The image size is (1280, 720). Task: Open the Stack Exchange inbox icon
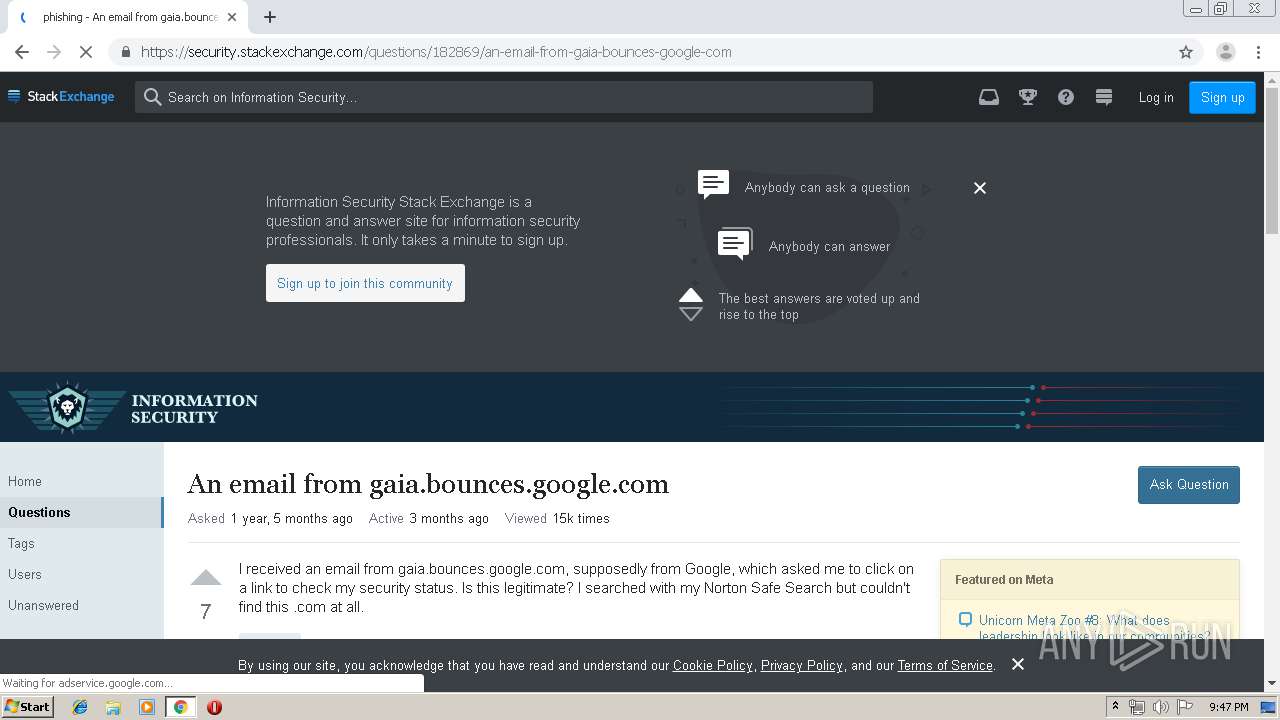988,97
